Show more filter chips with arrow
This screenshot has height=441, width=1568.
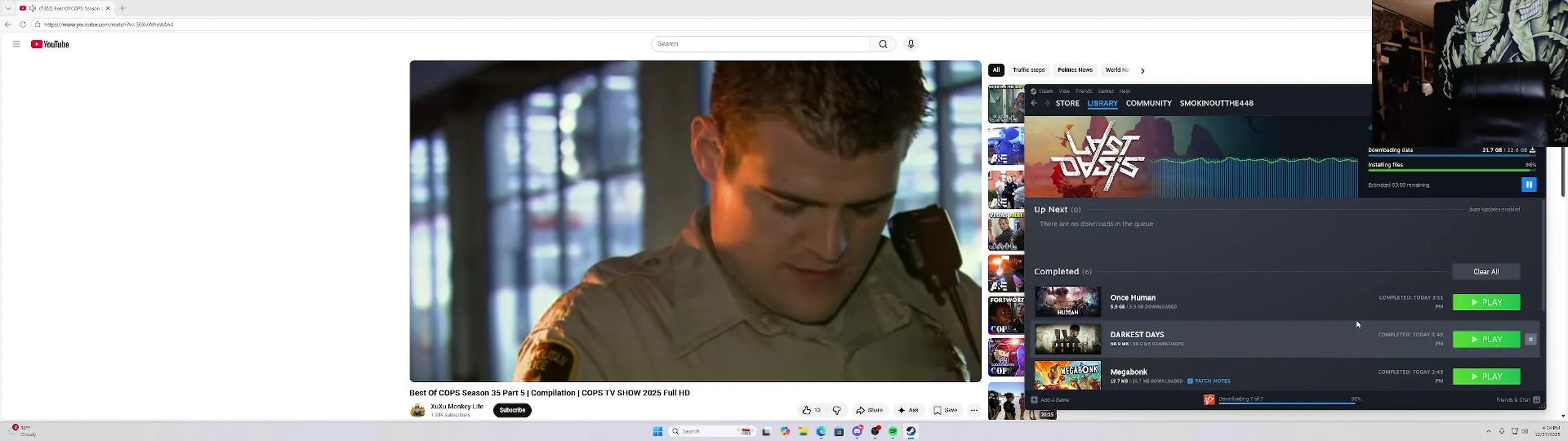tap(1142, 70)
